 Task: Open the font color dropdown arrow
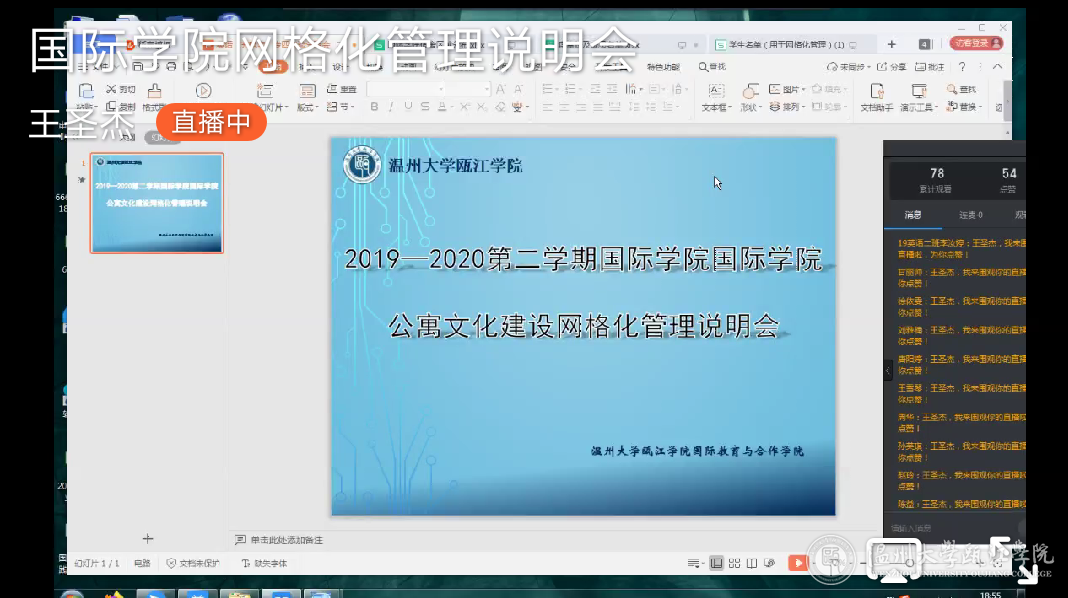point(450,108)
